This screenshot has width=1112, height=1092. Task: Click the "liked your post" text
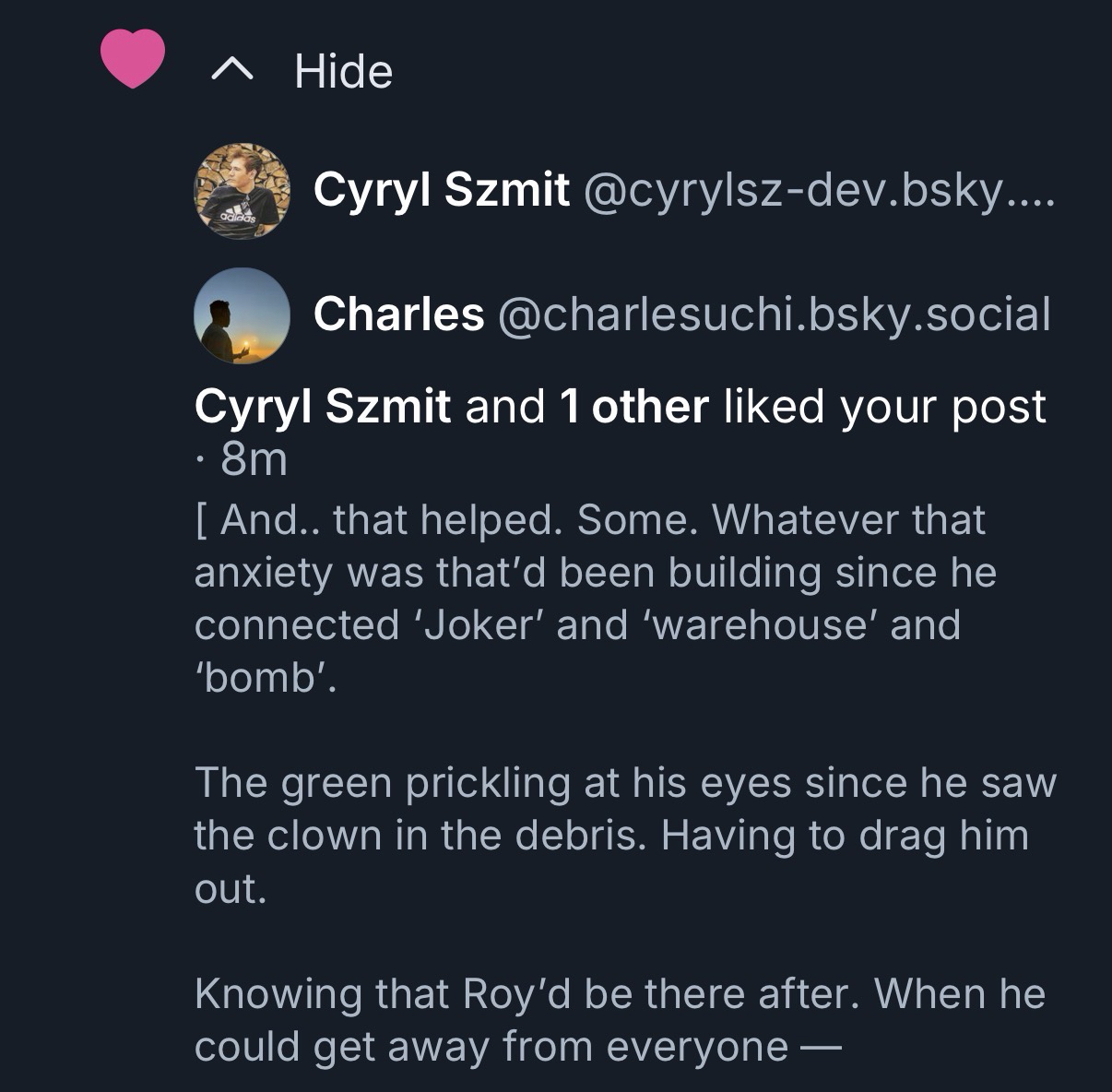[x=885, y=407]
